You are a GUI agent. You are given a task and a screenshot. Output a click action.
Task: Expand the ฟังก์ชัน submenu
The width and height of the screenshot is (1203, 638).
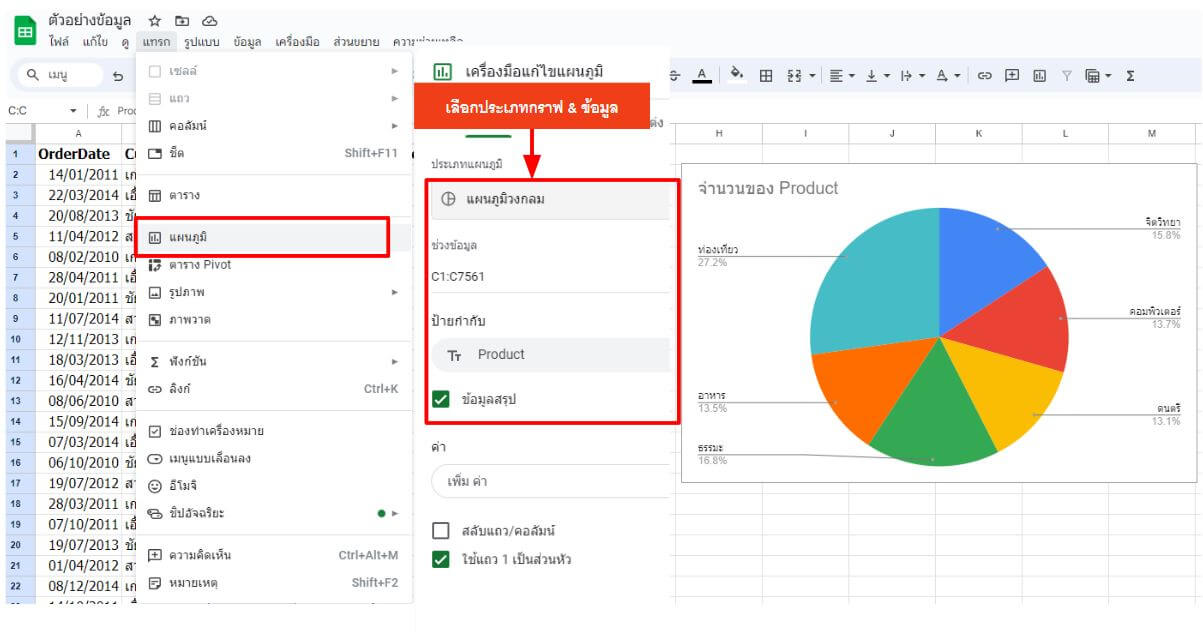[x=273, y=361]
